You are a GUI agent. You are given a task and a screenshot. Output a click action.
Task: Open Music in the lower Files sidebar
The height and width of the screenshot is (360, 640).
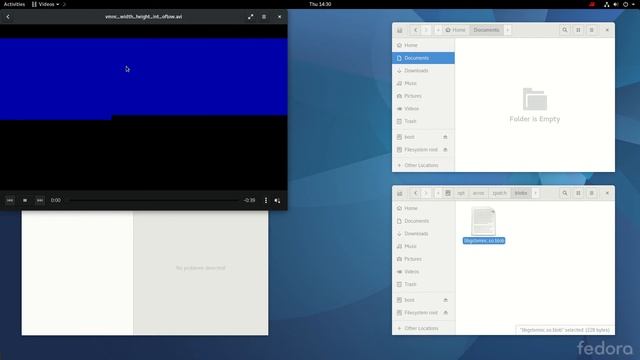(423, 246)
